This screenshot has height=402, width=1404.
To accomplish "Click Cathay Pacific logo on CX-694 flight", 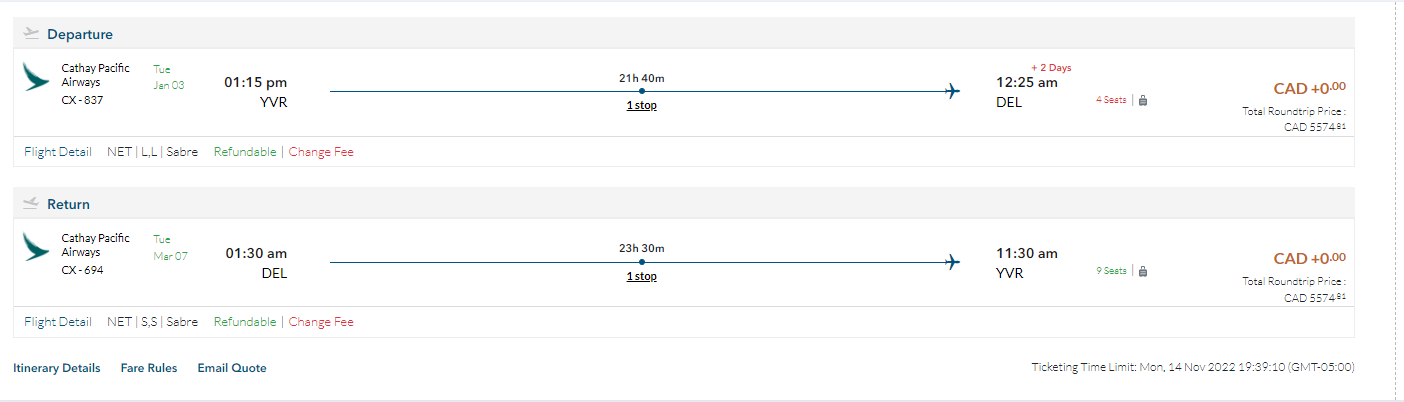I will pos(37,248).
